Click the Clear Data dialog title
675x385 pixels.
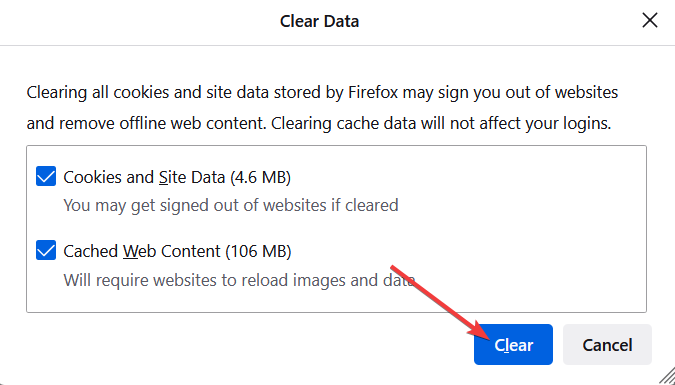[319, 21]
